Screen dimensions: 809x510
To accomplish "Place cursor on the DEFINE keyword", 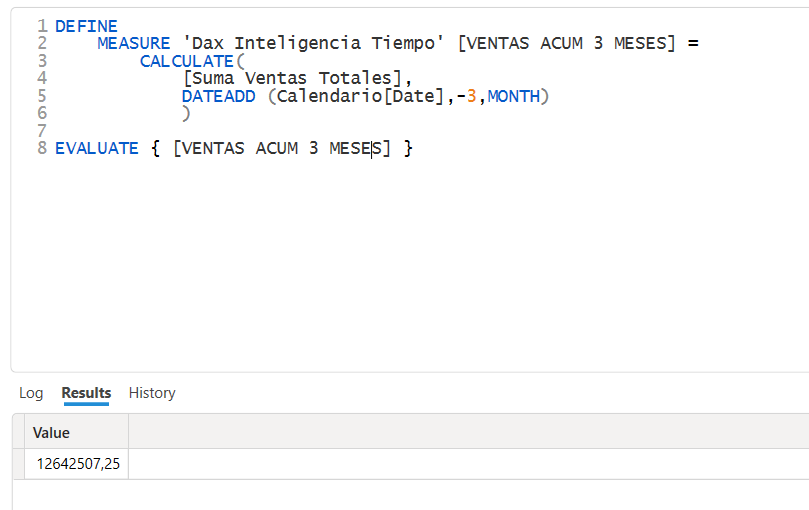I will point(86,26).
